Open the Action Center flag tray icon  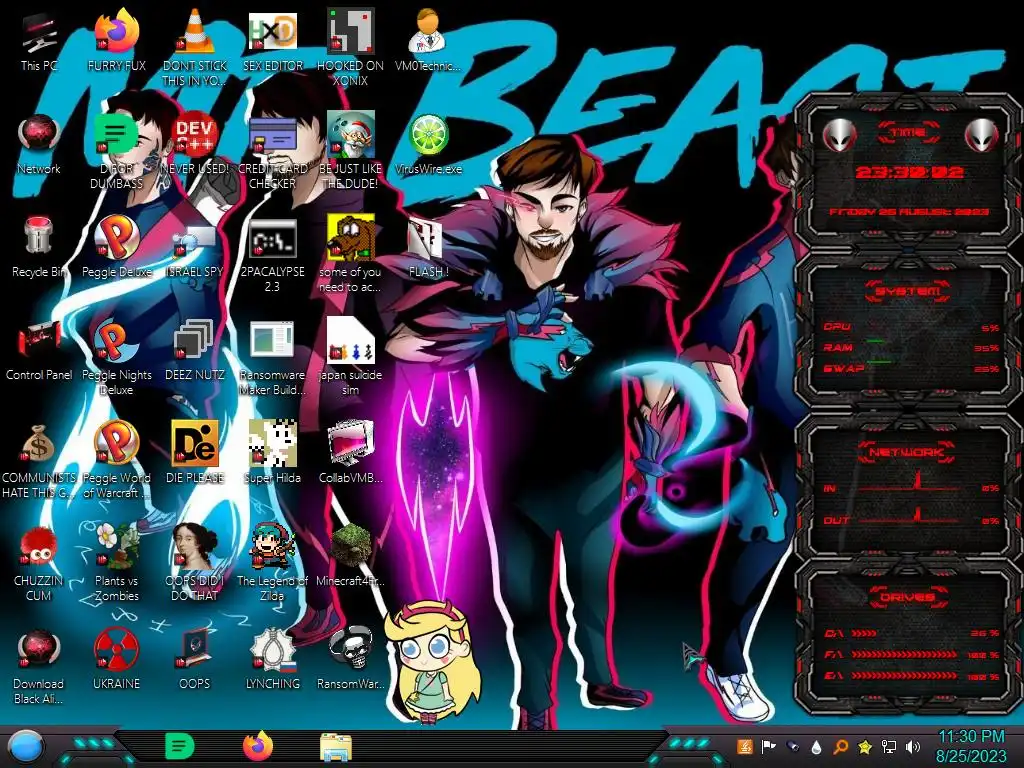coord(769,747)
